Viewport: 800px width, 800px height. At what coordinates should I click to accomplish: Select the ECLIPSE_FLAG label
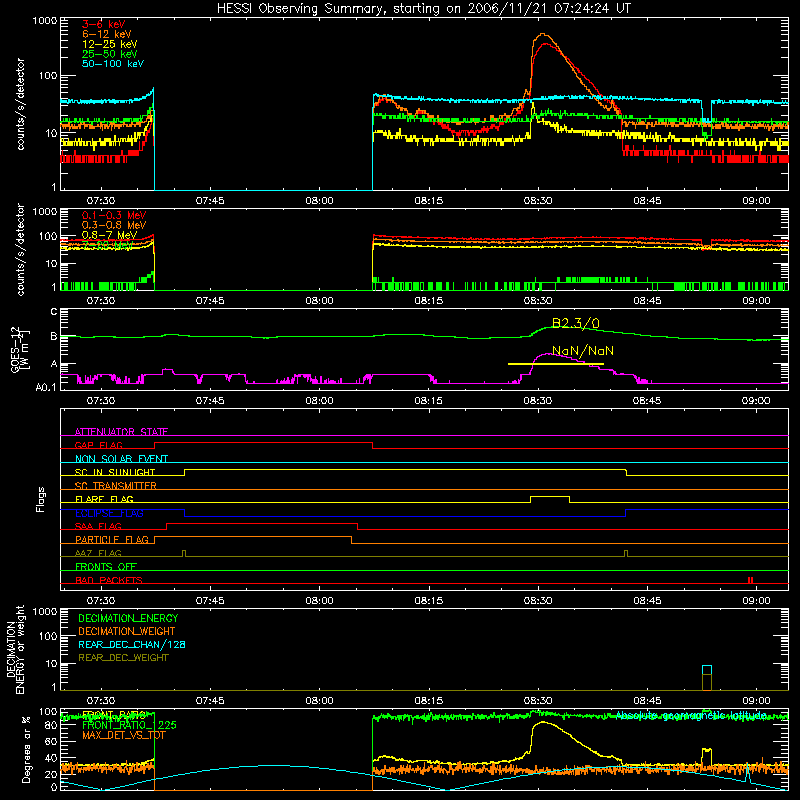coord(109,513)
